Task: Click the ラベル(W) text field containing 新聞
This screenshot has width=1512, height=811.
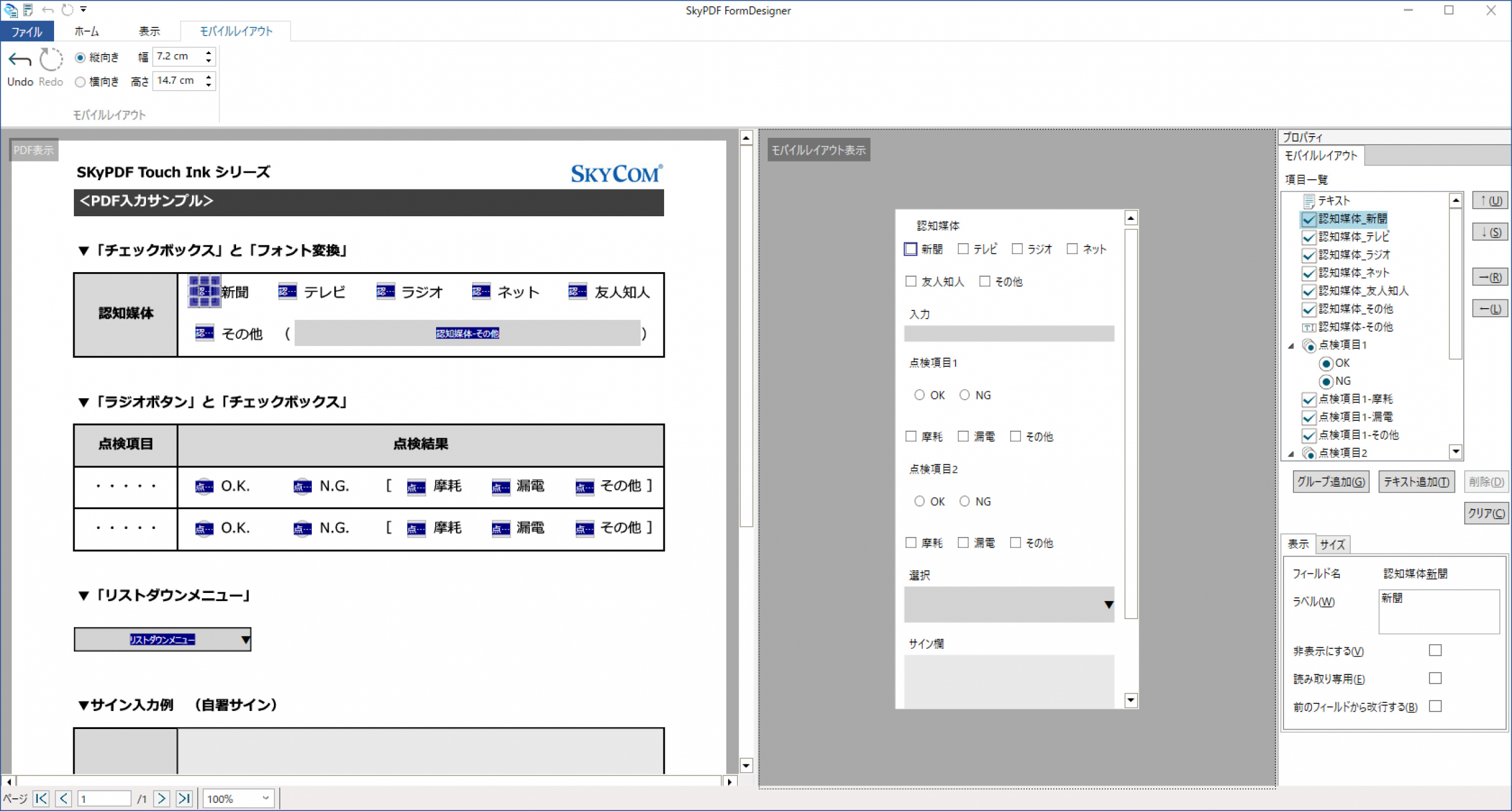Action: tap(1439, 612)
